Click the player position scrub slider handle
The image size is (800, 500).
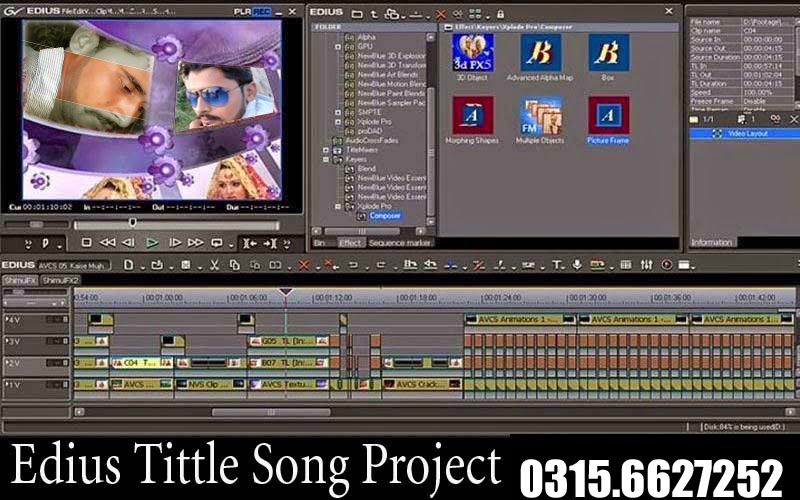click(133, 222)
